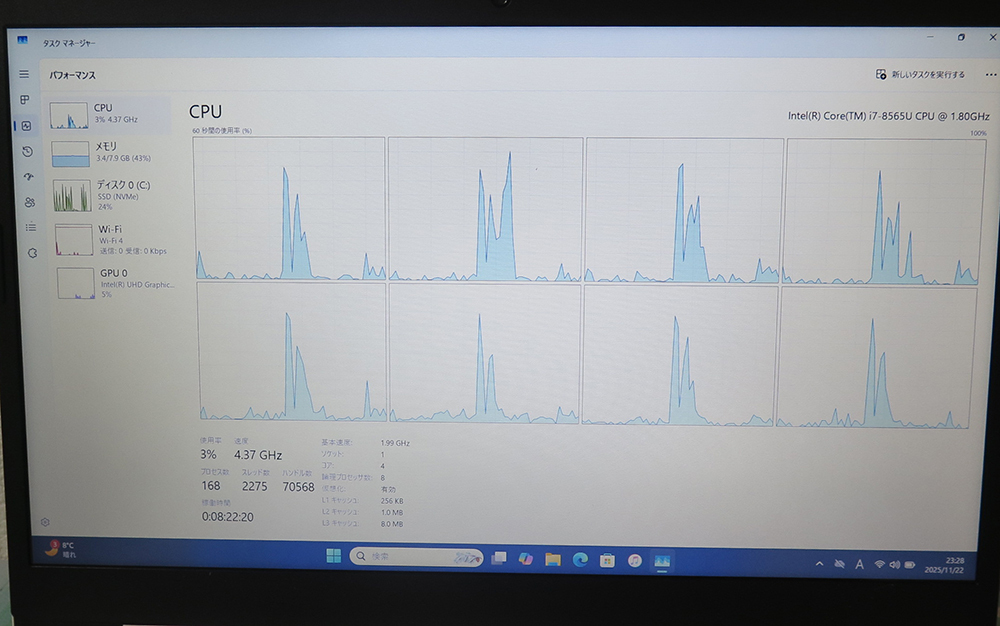
Task: Restore down the Task Manager window
Action: click(x=961, y=38)
